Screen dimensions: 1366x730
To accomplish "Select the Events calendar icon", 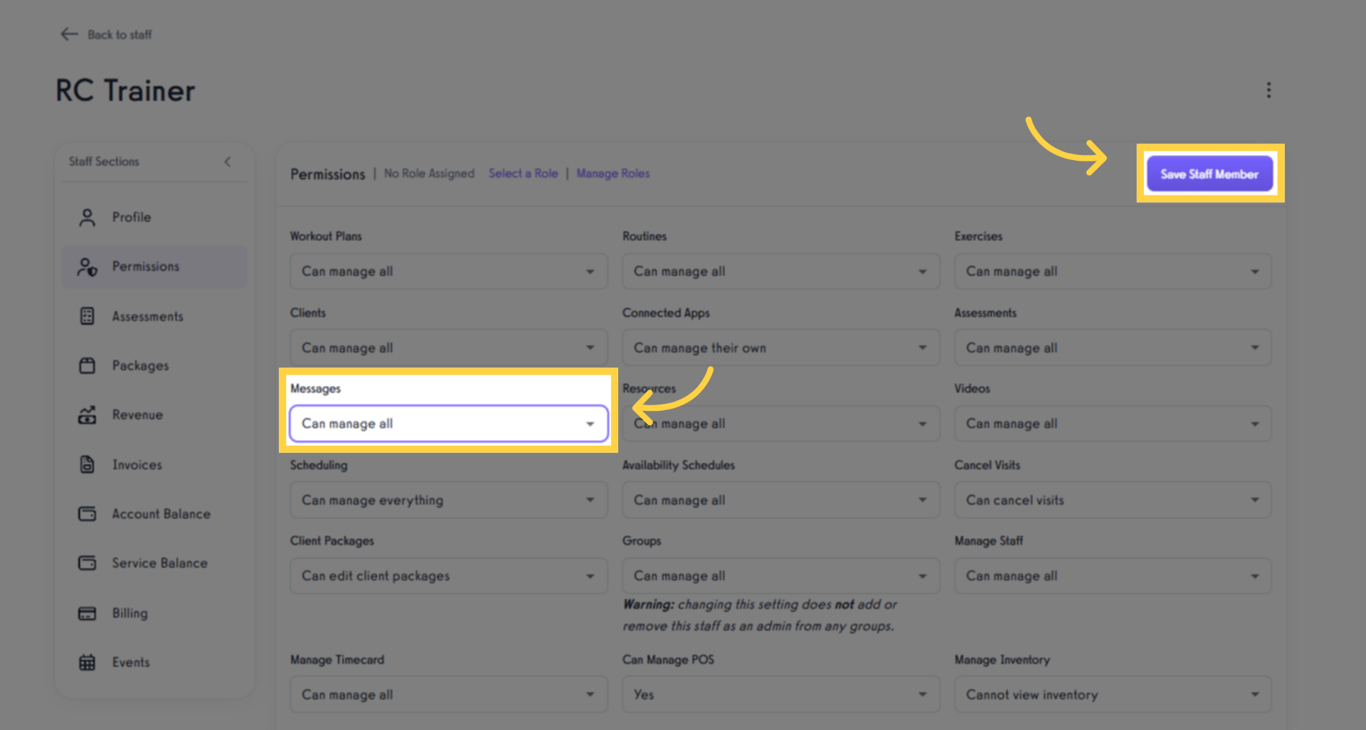I will click(90, 661).
